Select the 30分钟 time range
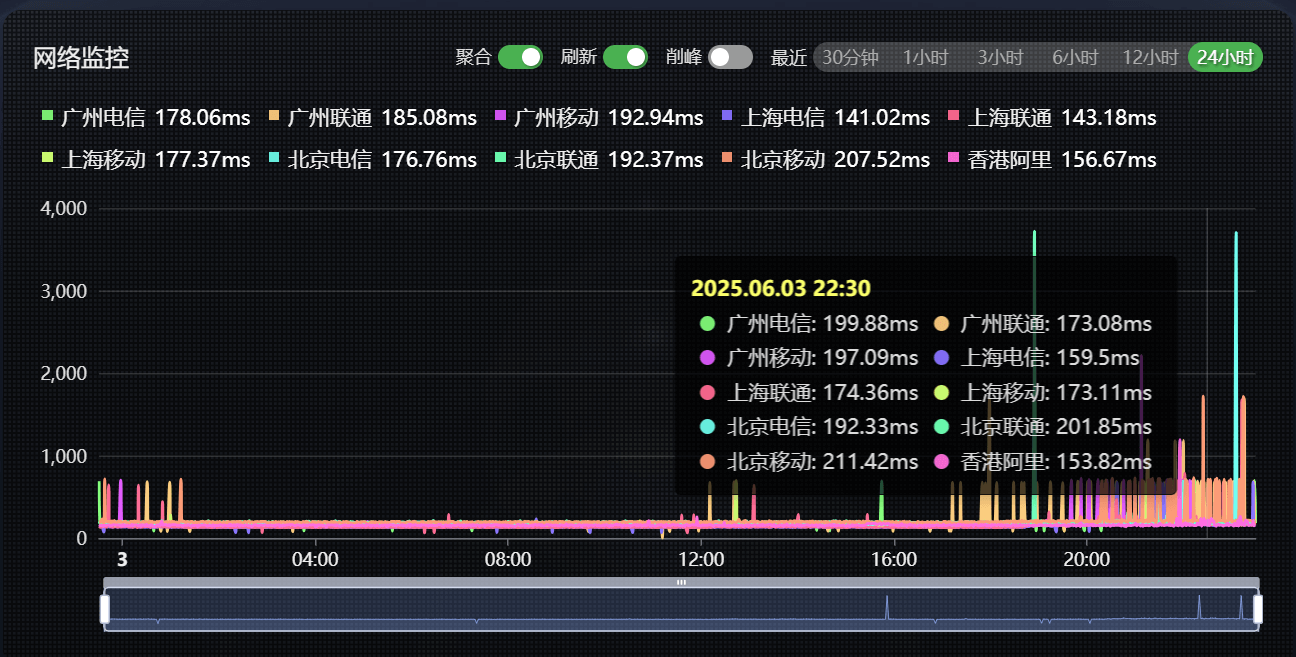 tap(850, 57)
